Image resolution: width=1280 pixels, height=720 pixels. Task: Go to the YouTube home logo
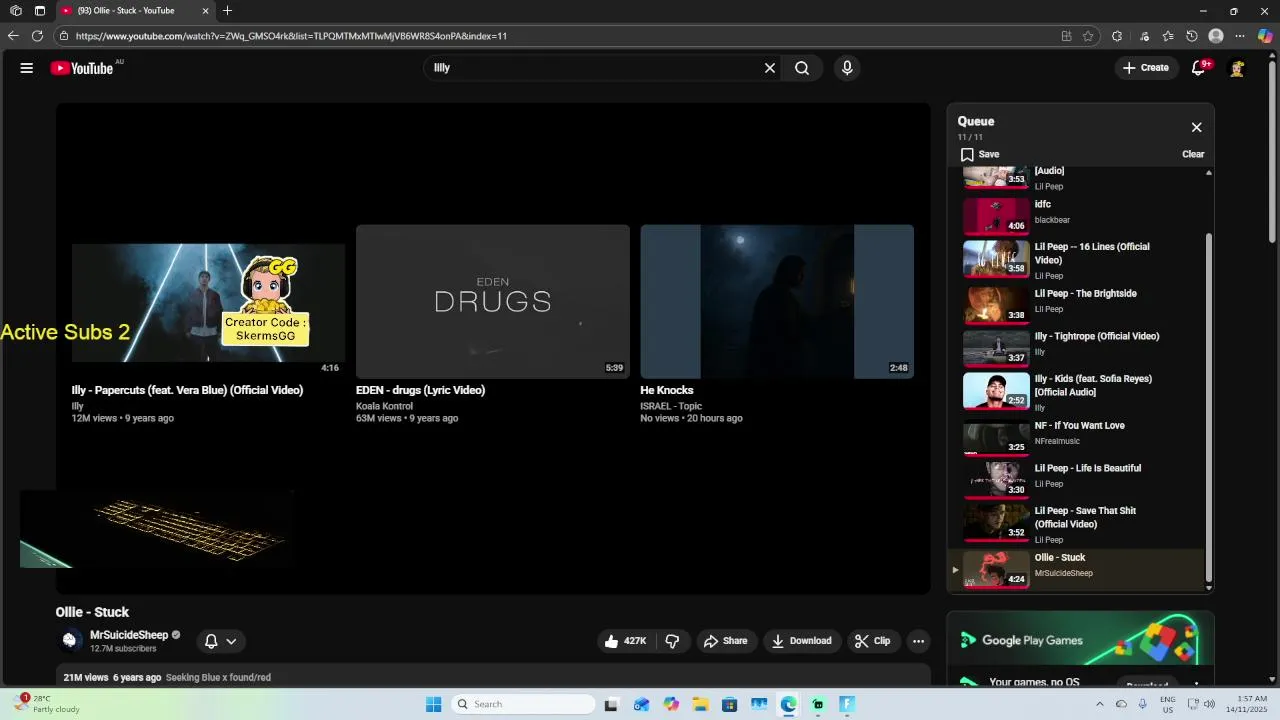(x=82, y=68)
